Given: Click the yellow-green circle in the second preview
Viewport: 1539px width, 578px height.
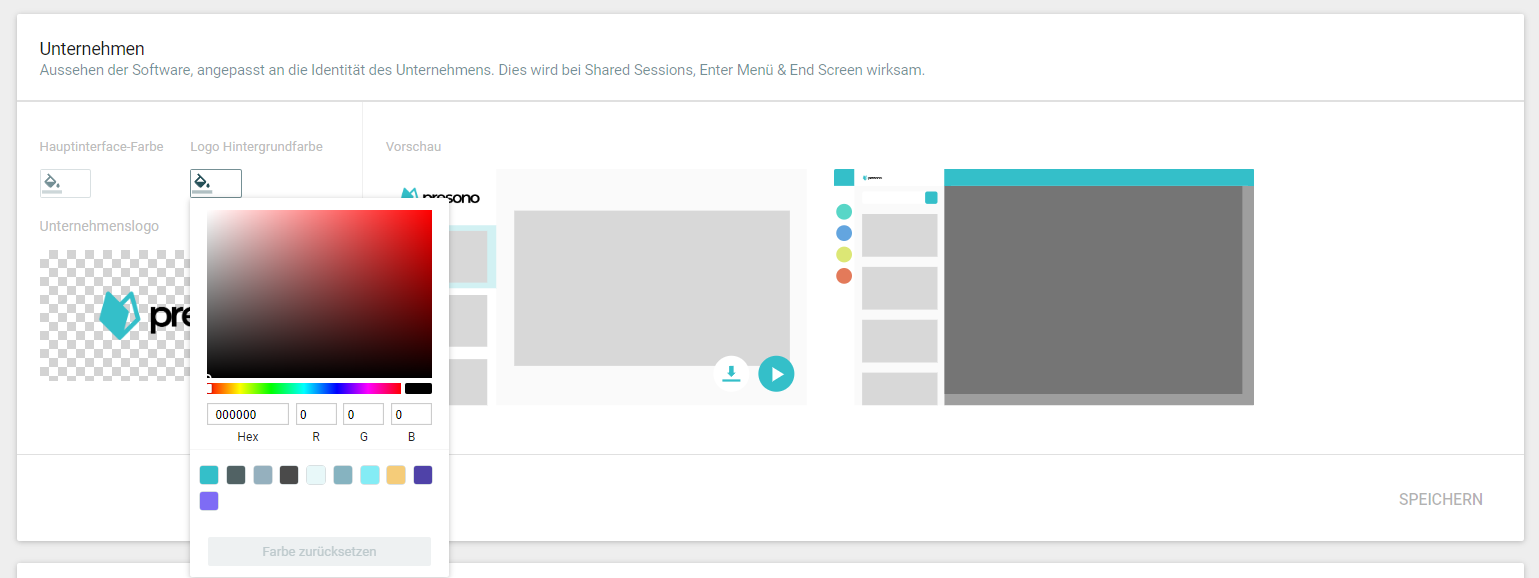Looking at the screenshot, I should [844, 254].
